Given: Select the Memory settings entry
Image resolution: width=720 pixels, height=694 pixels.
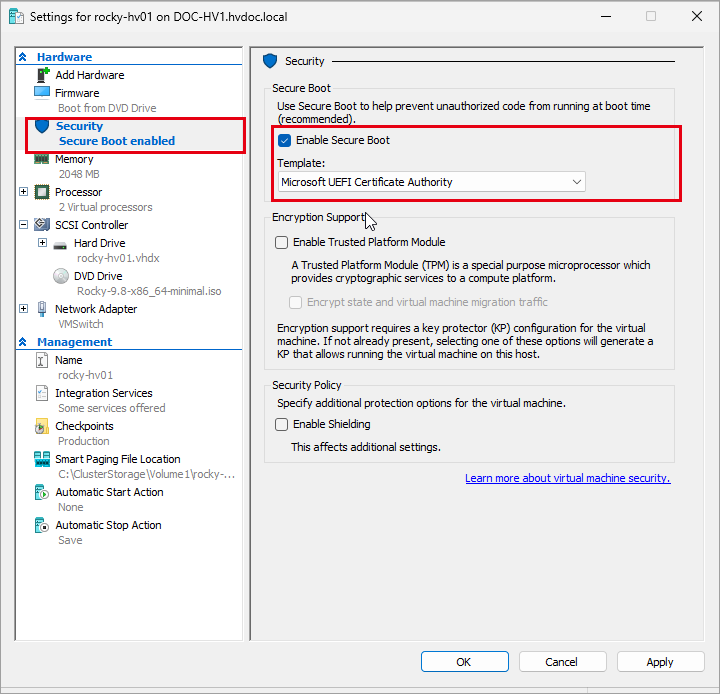Looking at the screenshot, I should point(74,159).
